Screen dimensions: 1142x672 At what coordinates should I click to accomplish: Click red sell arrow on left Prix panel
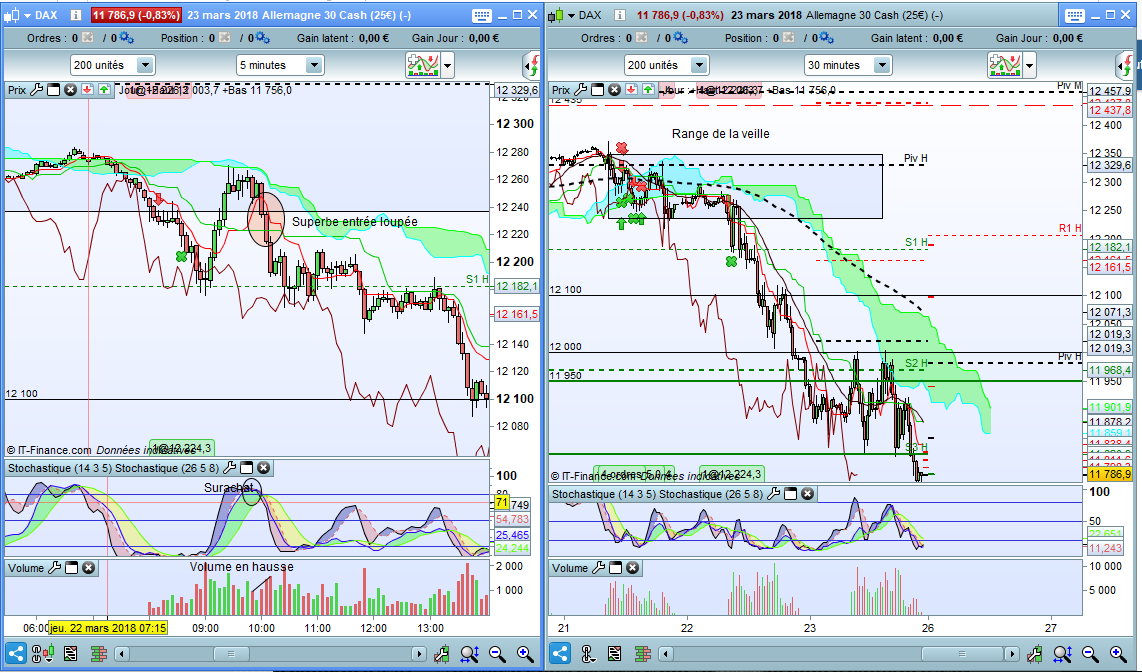click(87, 90)
